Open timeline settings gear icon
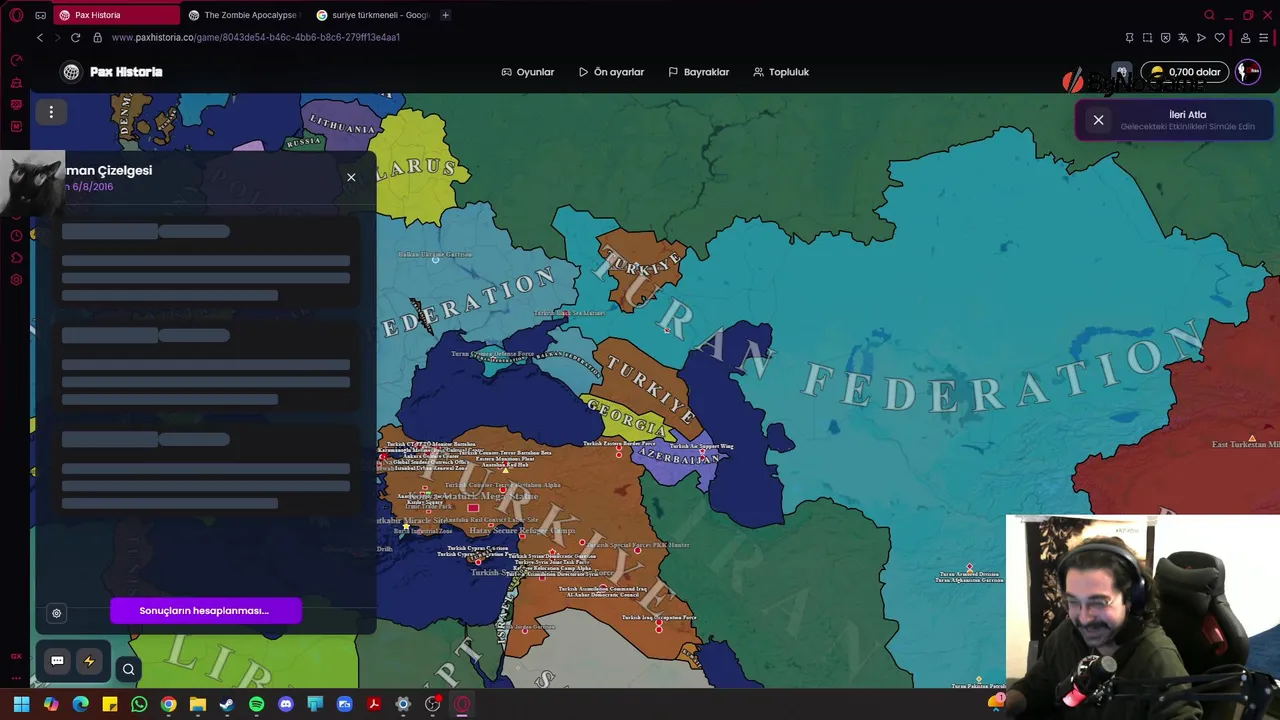 56,613
